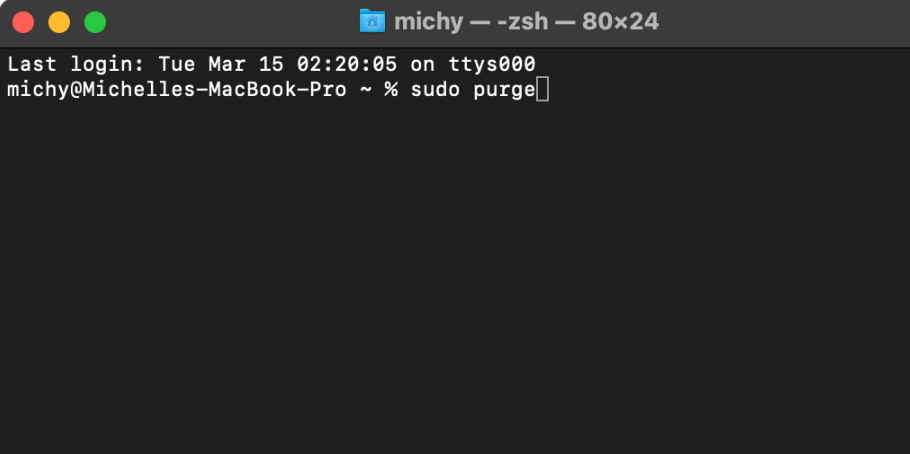Screen dimensions: 910x454
Task: Click the tilde directory in the prompt
Action: (x=364, y=90)
